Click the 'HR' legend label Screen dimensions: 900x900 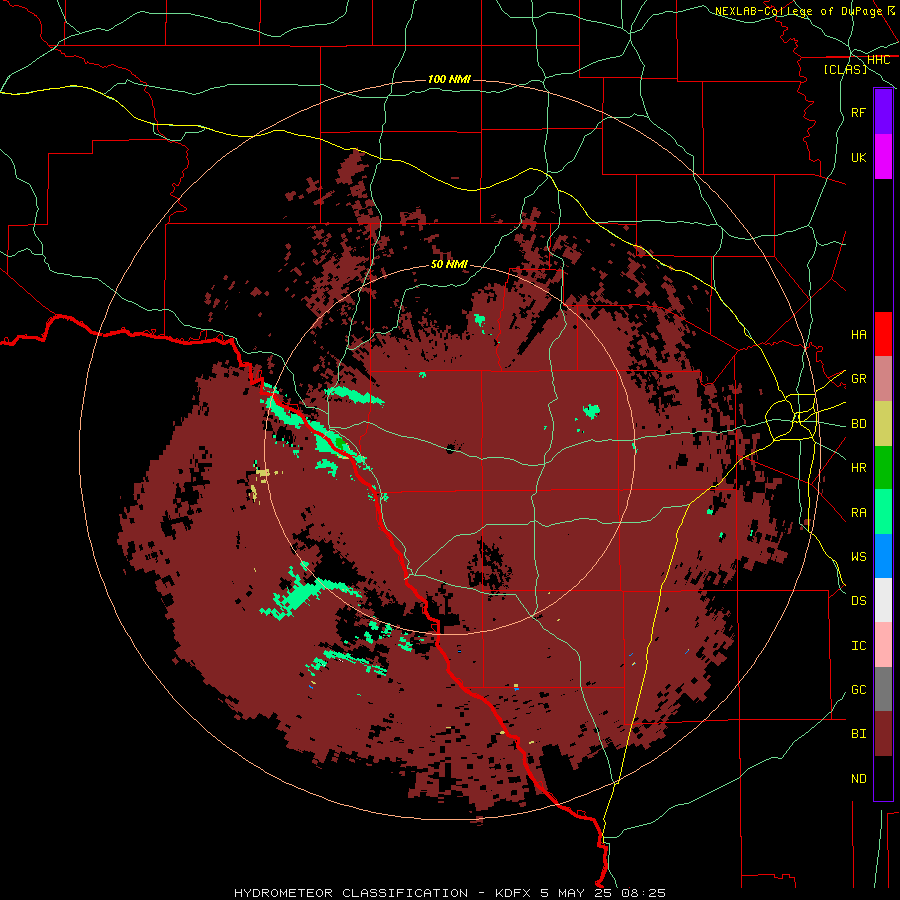[x=858, y=468]
